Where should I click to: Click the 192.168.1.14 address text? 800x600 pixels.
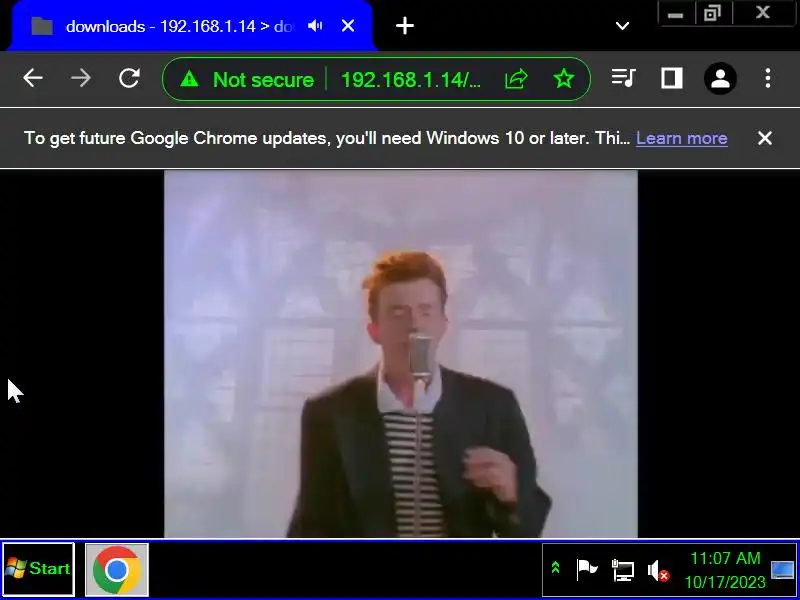pos(411,80)
